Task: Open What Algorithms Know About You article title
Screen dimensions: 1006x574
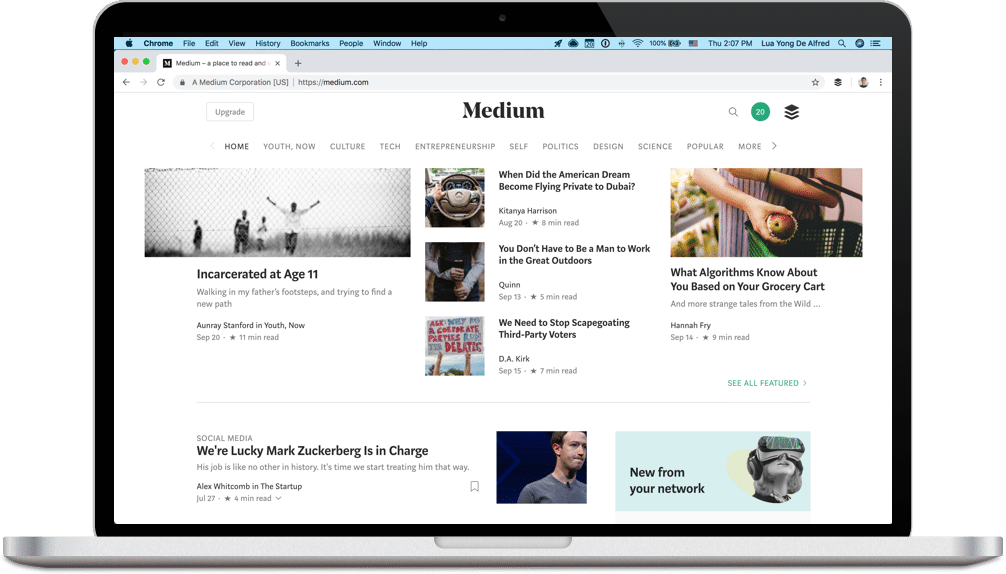Action: point(747,279)
